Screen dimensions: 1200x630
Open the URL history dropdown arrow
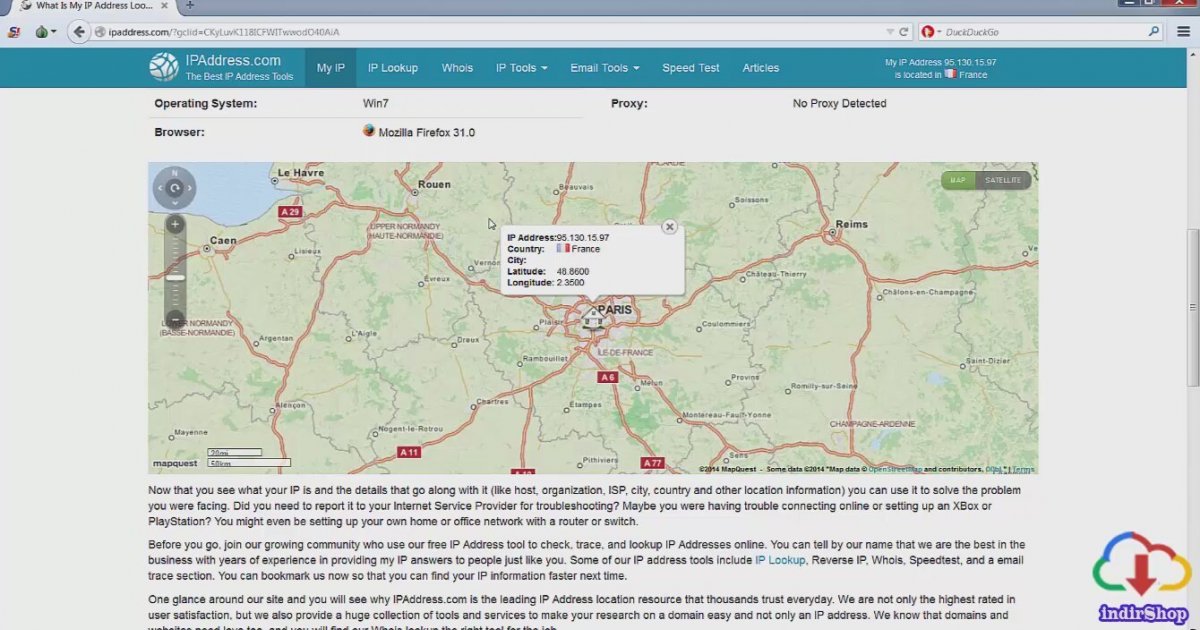(x=889, y=32)
